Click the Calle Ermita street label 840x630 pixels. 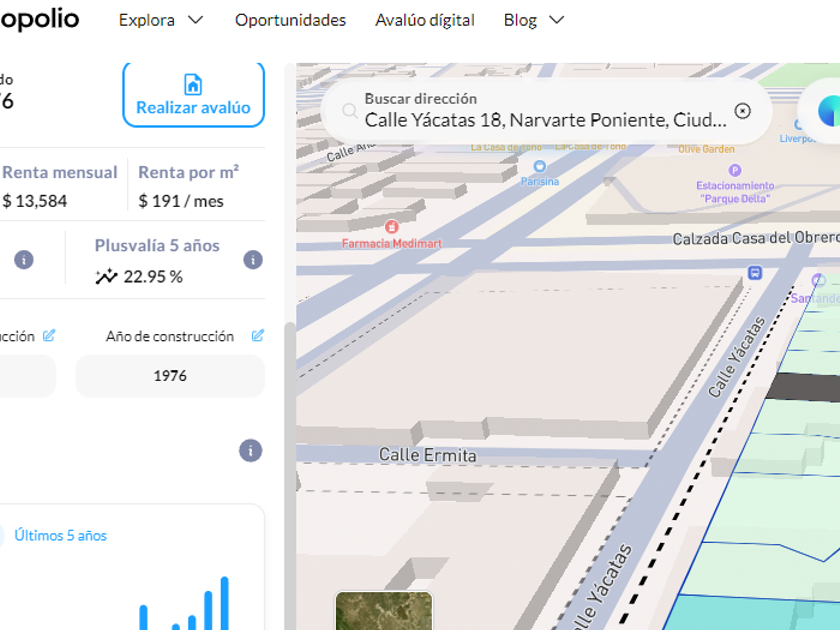coord(428,455)
